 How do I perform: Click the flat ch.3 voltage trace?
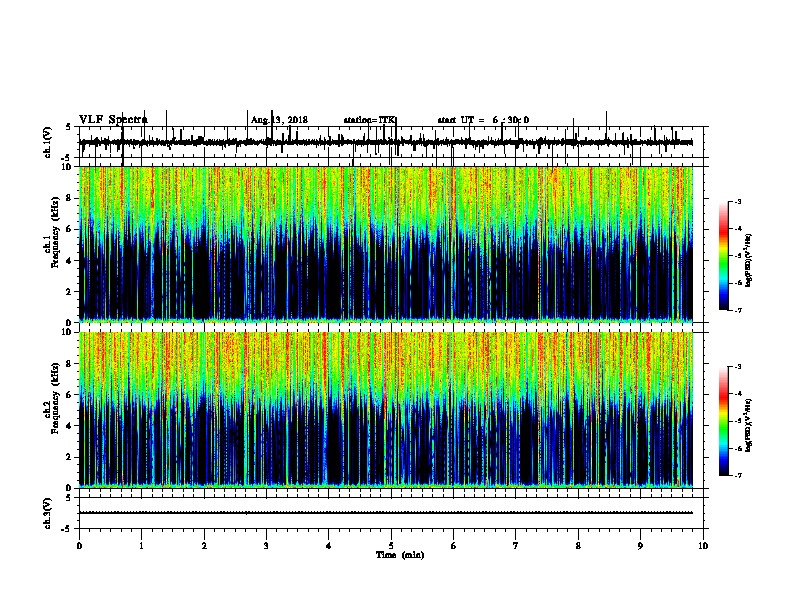click(x=386, y=513)
